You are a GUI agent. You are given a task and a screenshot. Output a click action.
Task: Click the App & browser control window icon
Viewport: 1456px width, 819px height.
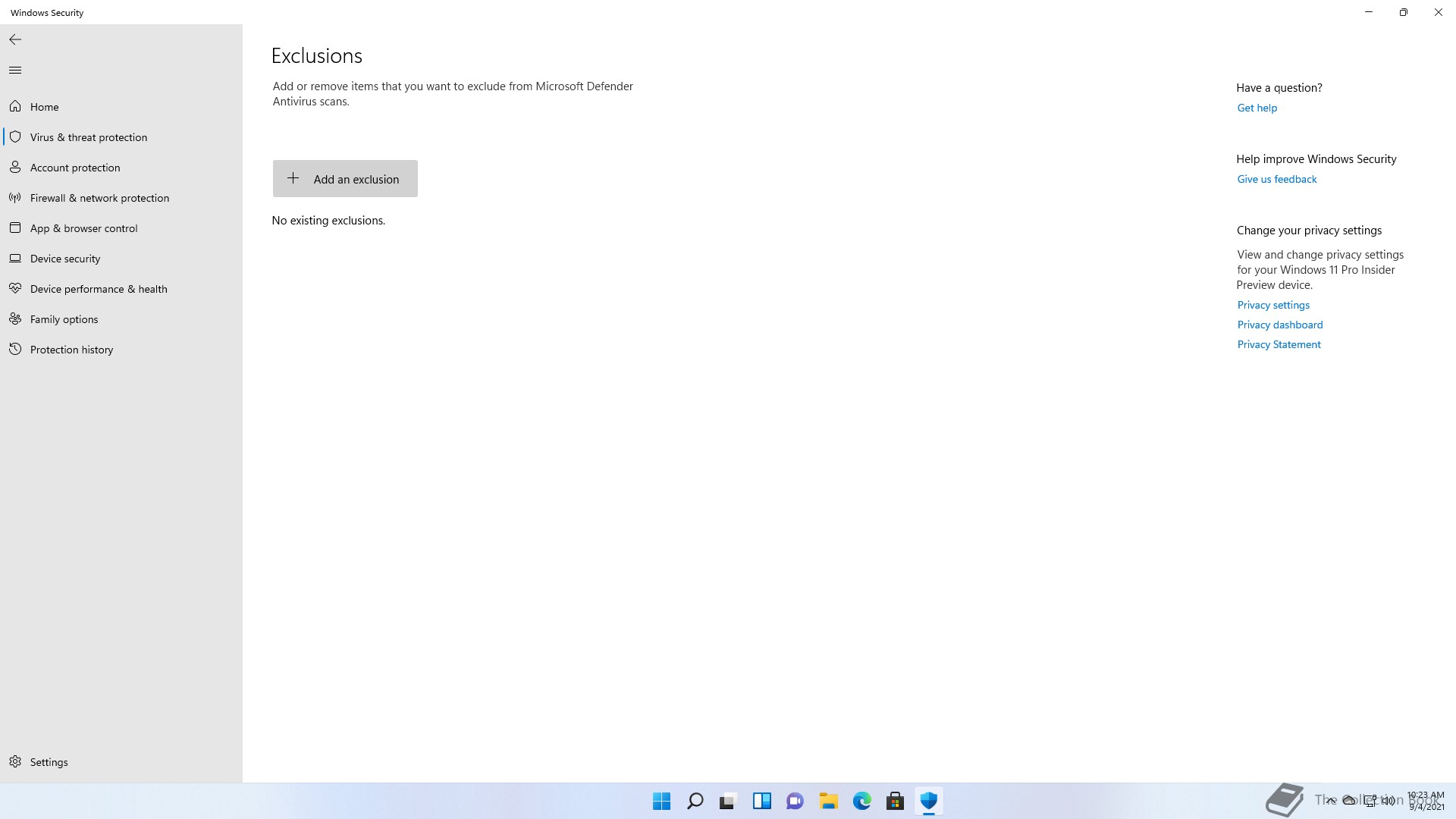15,227
